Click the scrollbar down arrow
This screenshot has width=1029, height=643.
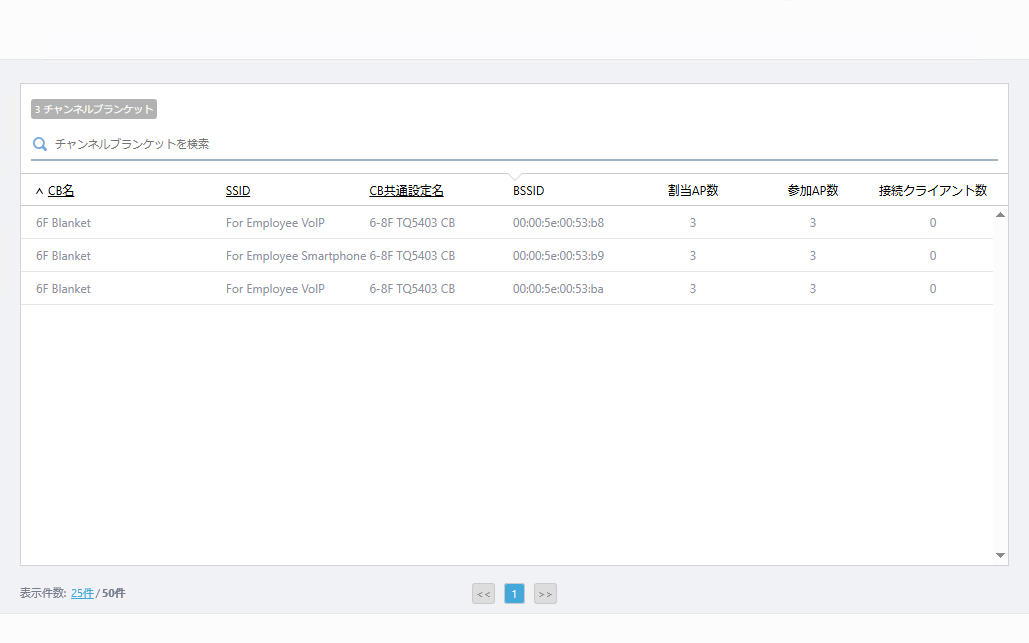tap(1000, 555)
